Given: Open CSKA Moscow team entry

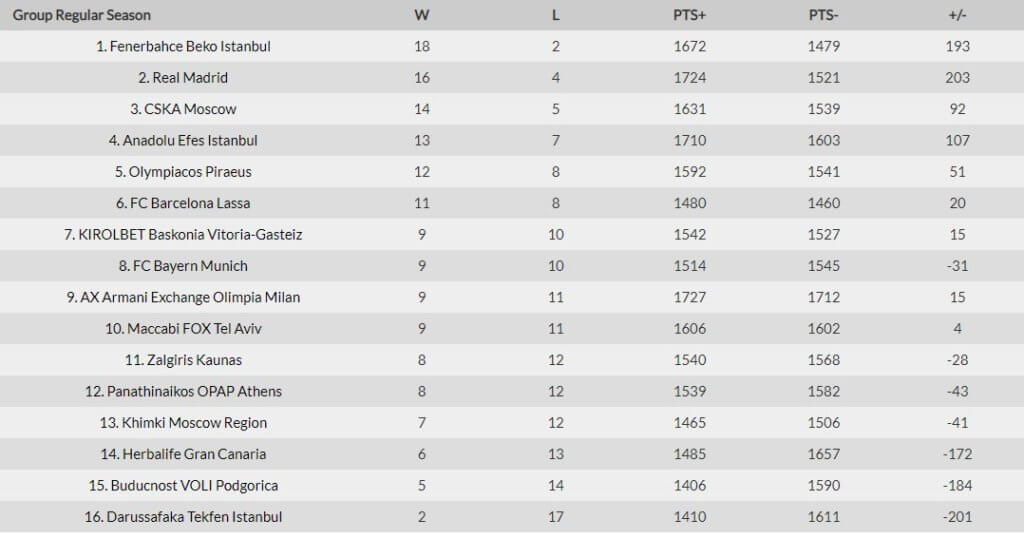Looking at the screenshot, I should click(x=183, y=109).
